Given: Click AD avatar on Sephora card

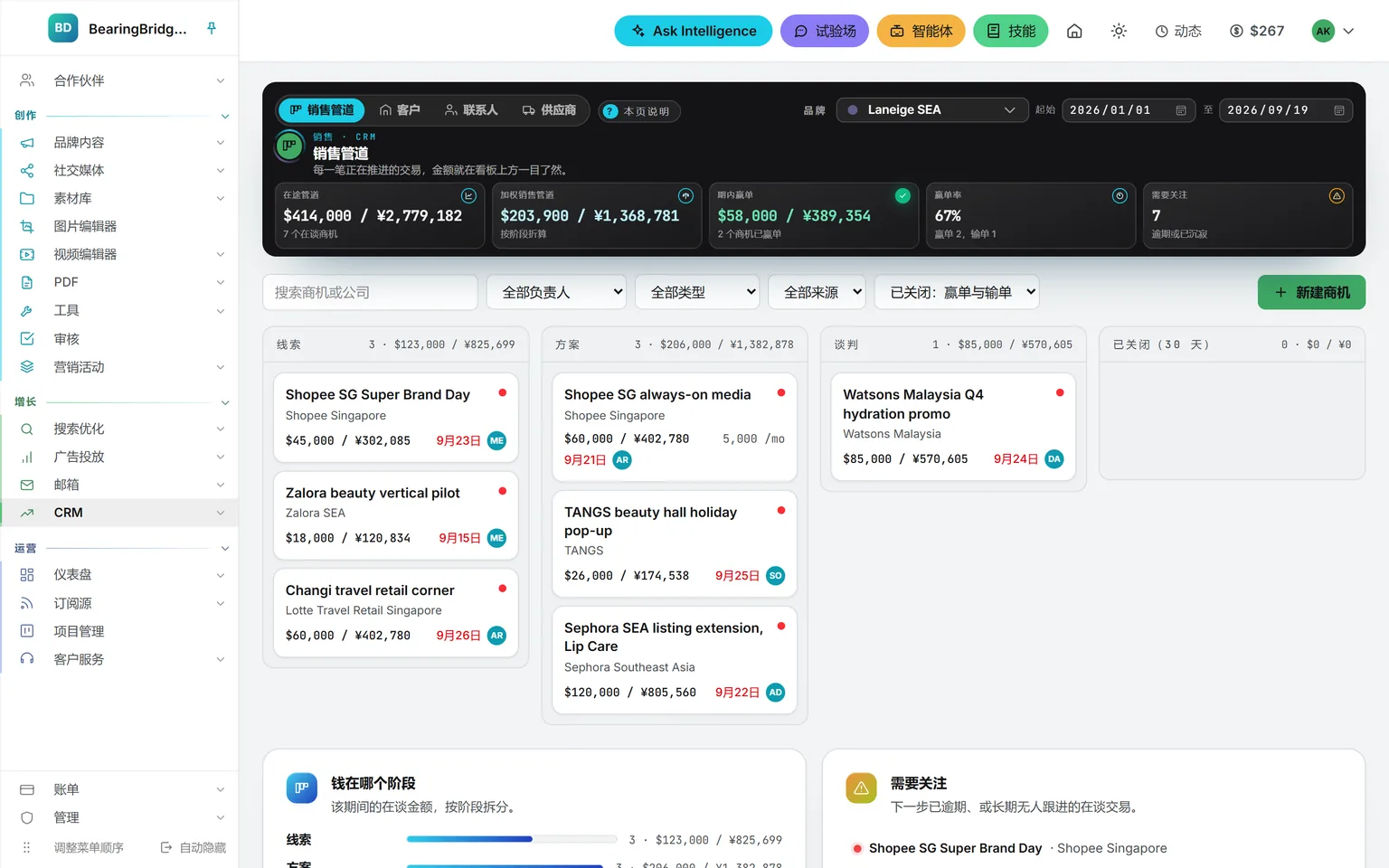Looking at the screenshot, I should (776, 693).
